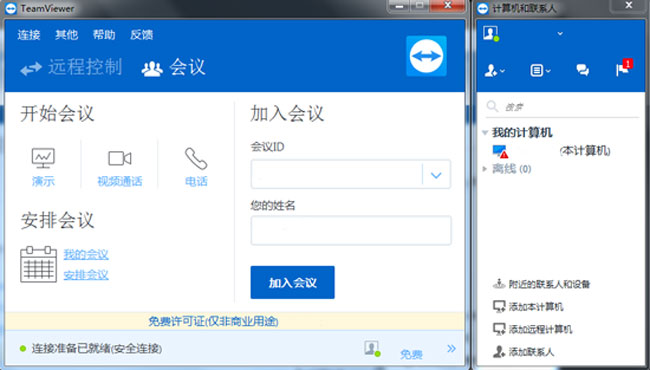Click the nearby contacts icon

pos(499,284)
